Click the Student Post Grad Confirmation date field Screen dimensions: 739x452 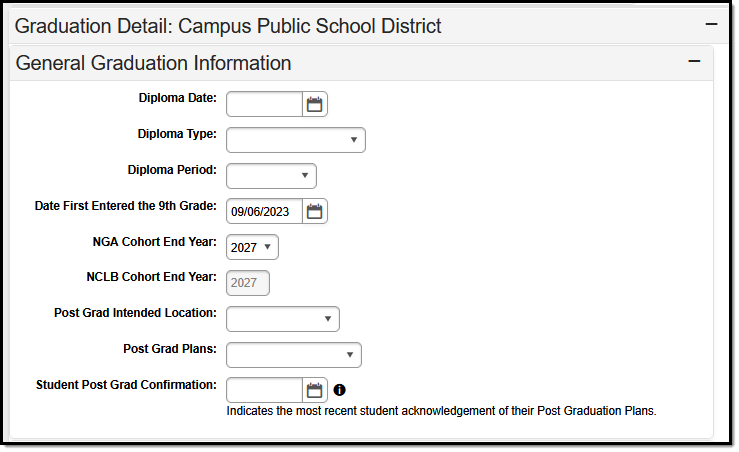(x=264, y=390)
